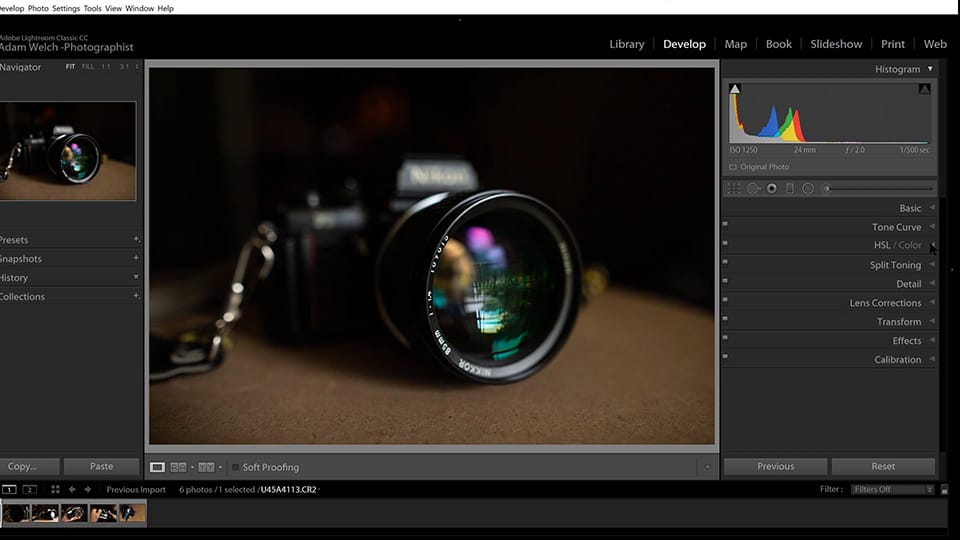960x540 pixels.
Task: Click the Copy... button
Action: [x=29, y=467]
